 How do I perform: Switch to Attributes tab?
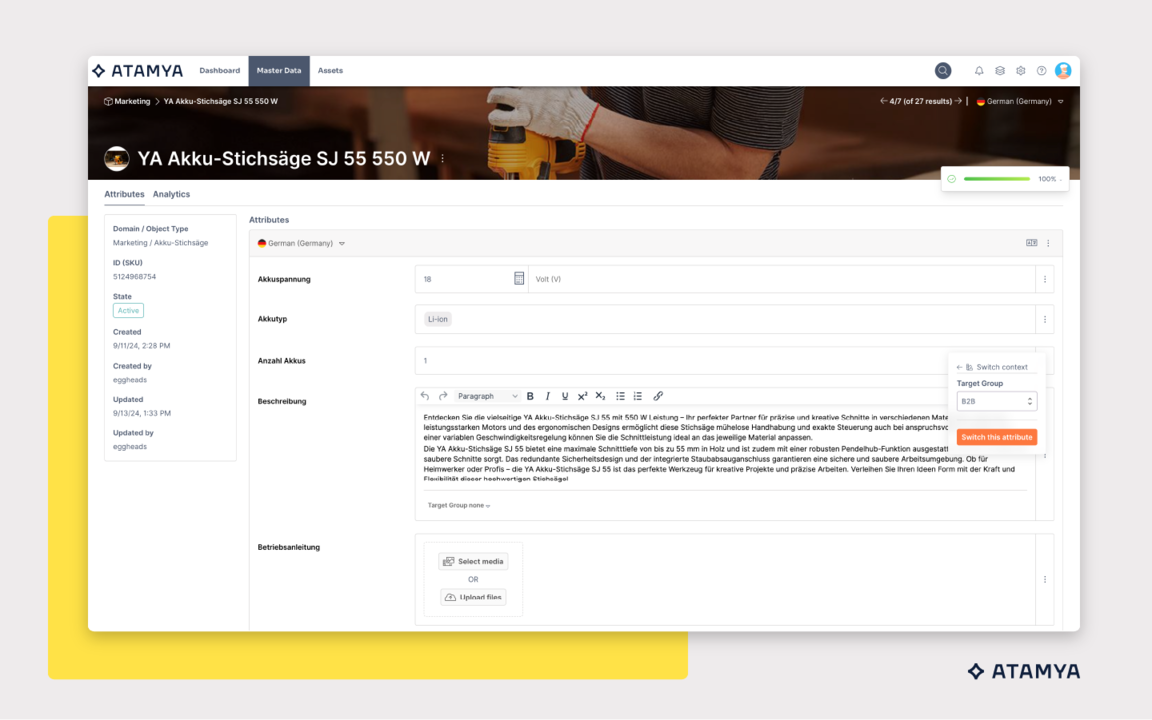(x=124, y=195)
